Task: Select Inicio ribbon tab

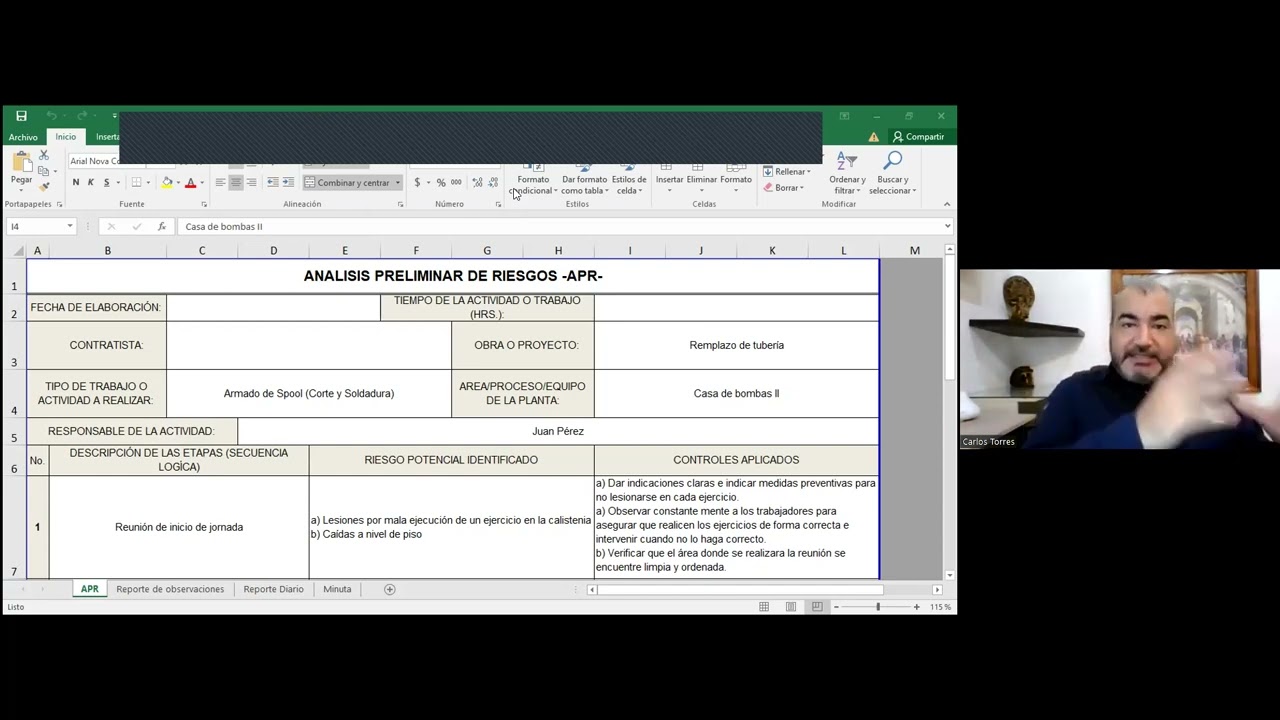Action: tap(65, 137)
